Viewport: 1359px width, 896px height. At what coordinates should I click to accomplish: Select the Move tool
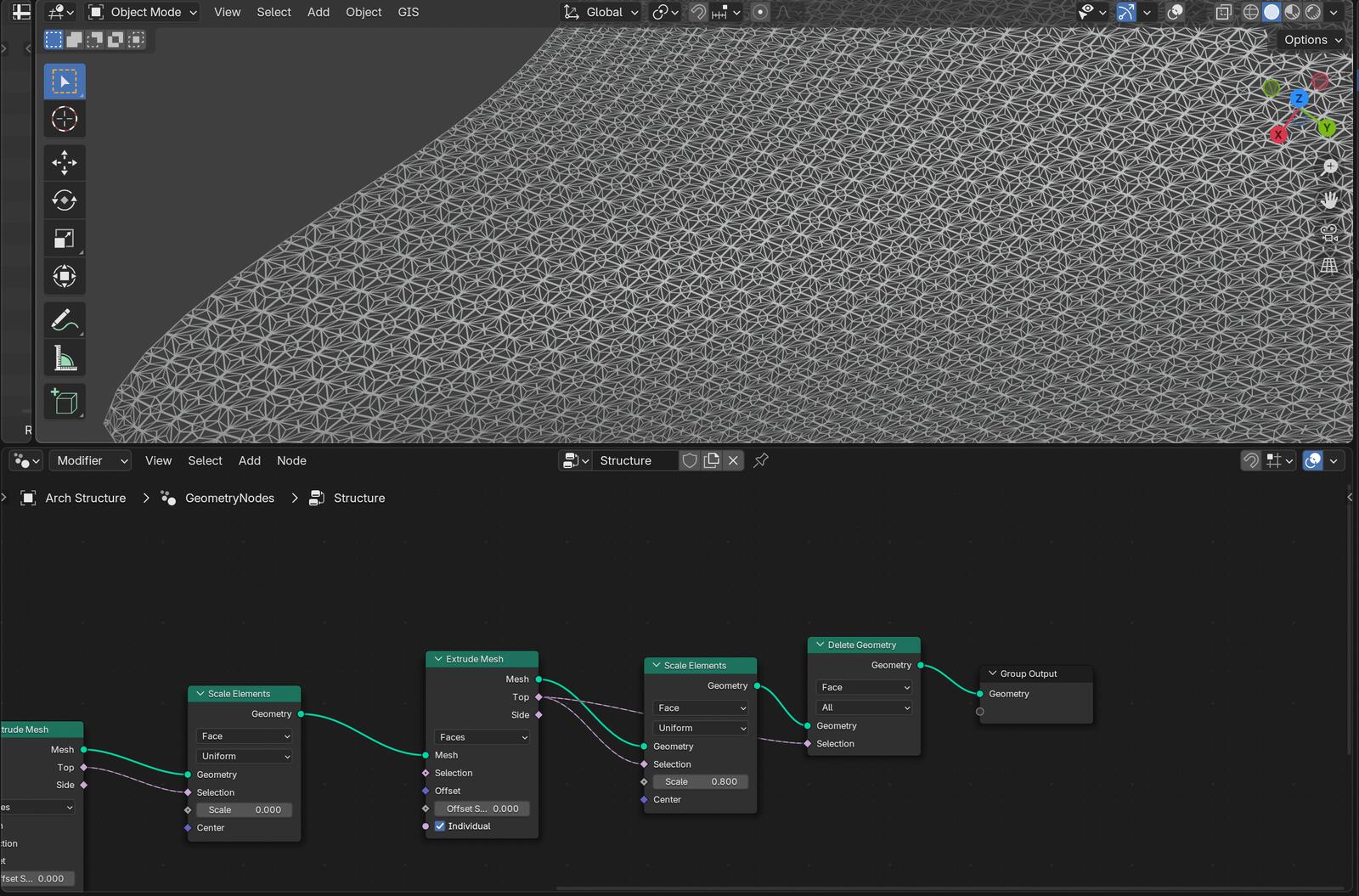pyautogui.click(x=65, y=162)
